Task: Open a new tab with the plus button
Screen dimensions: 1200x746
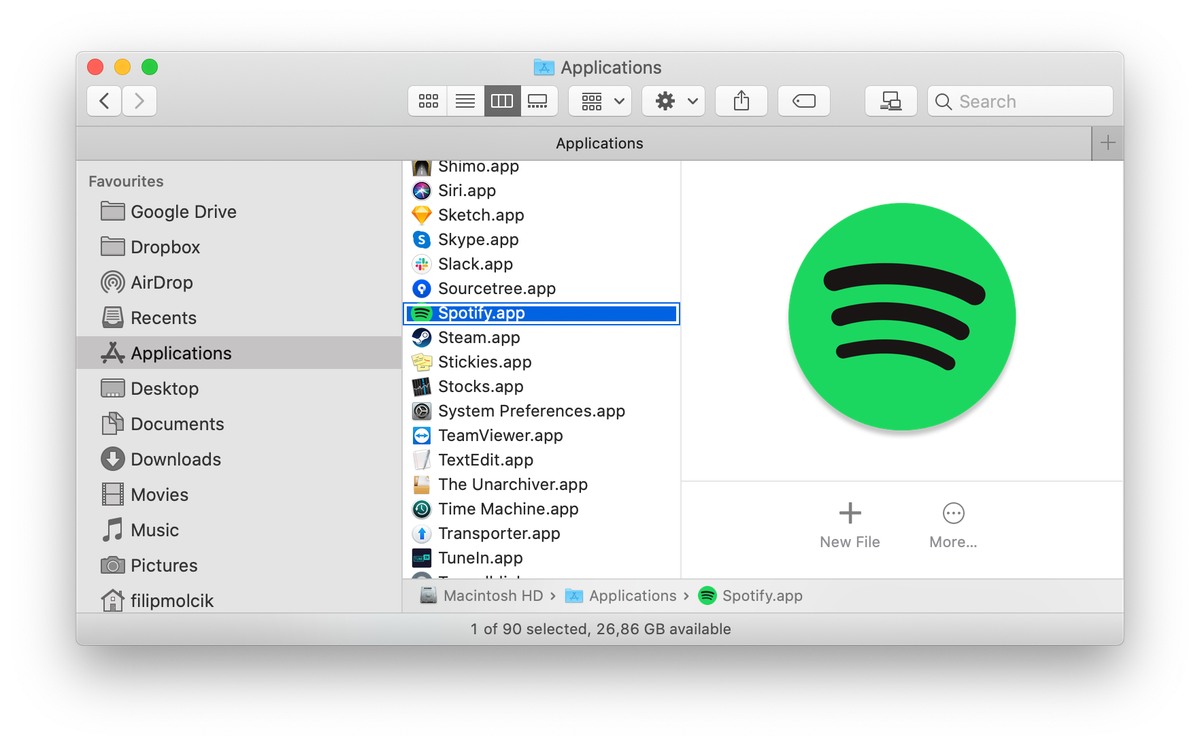Action: (1107, 143)
